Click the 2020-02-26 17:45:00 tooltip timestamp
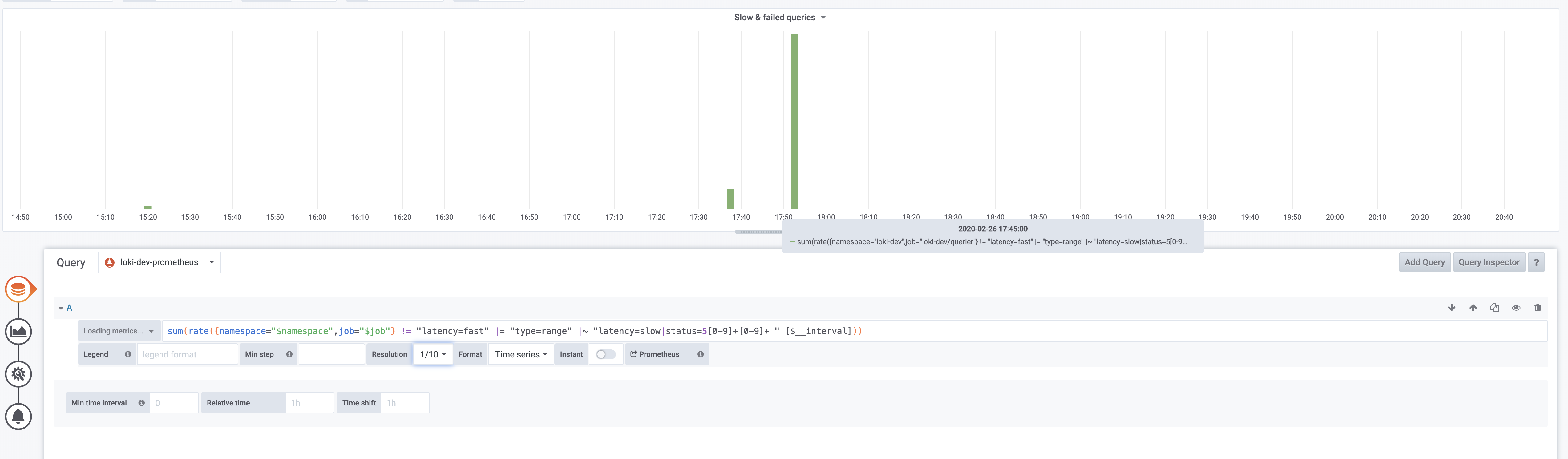Image resolution: width=1568 pixels, height=459 pixels. pos(993,229)
